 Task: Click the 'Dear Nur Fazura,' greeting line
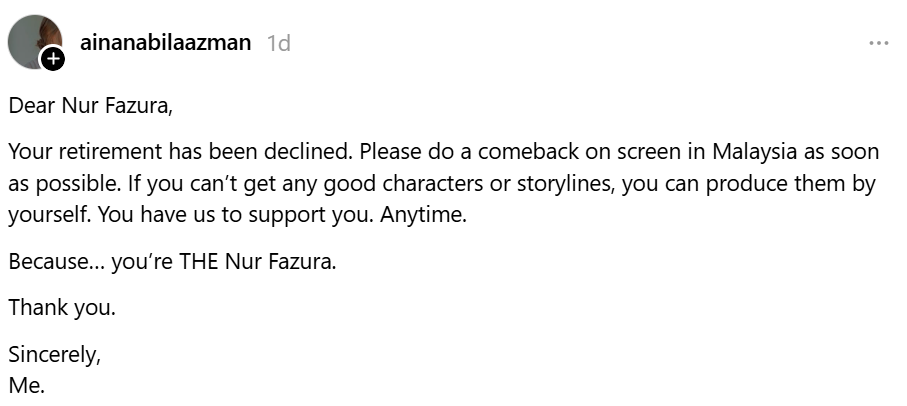[91, 106]
